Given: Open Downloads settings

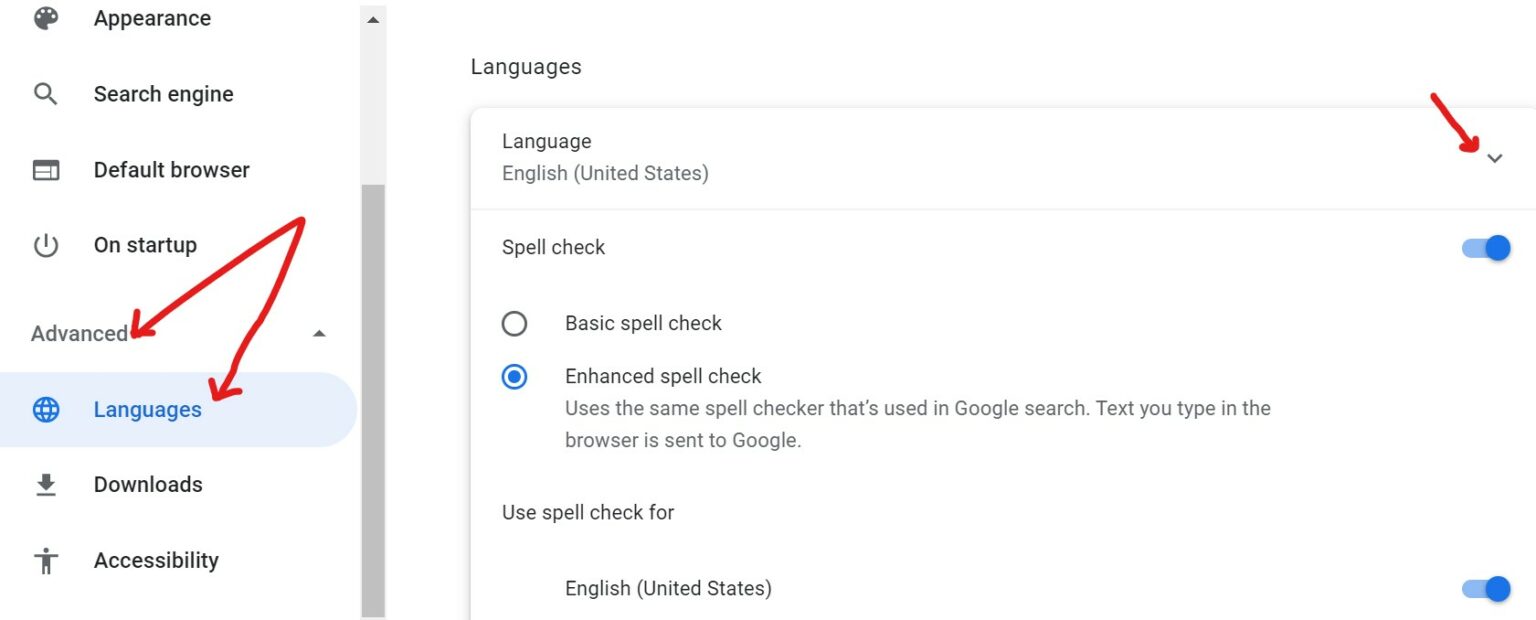Looking at the screenshot, I should 147,484.
